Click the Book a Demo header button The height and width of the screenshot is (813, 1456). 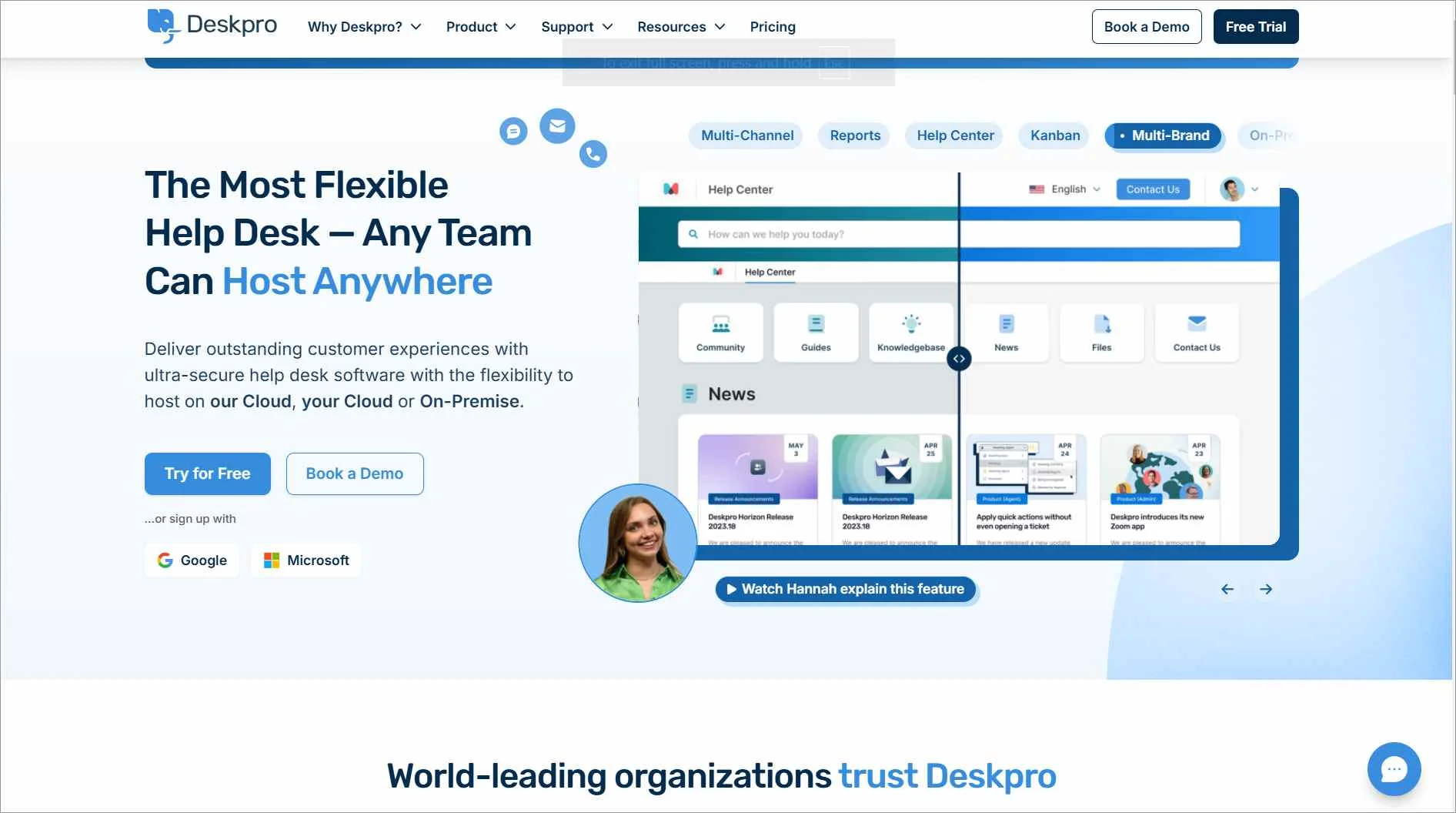click(x=1146, y=27)
